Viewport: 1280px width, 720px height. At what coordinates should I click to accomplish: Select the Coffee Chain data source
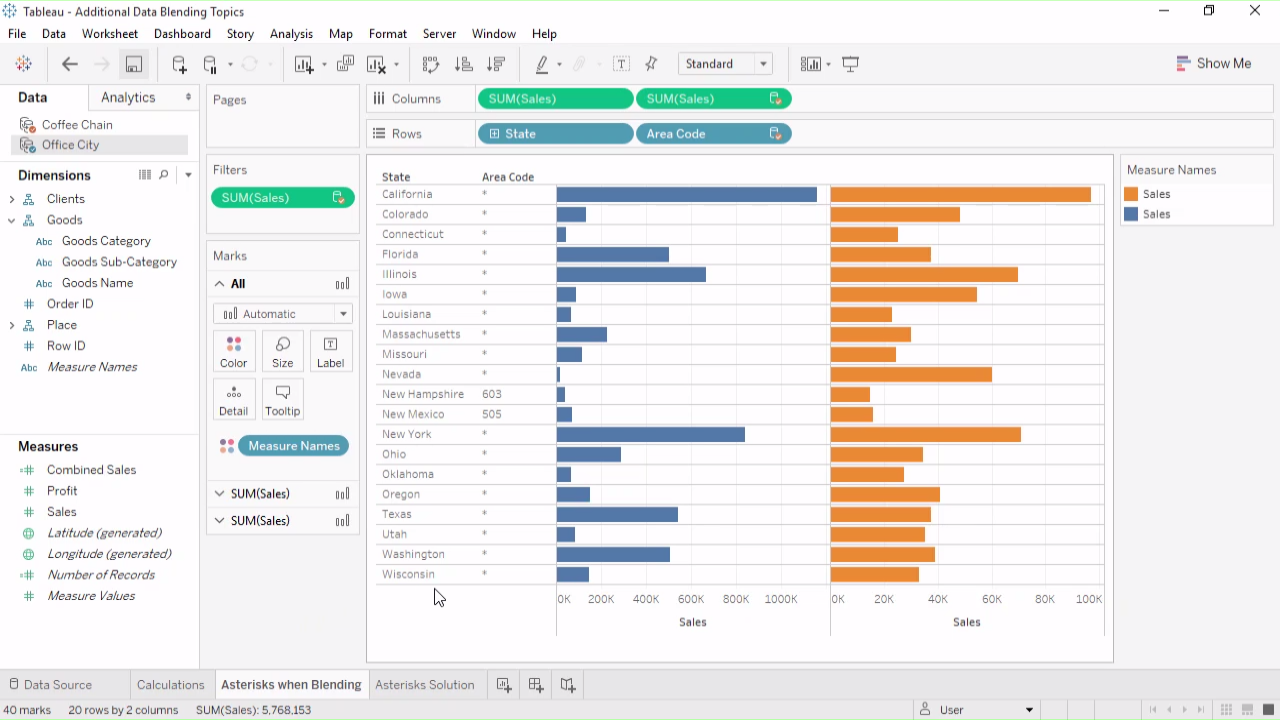tap(77, 125)
